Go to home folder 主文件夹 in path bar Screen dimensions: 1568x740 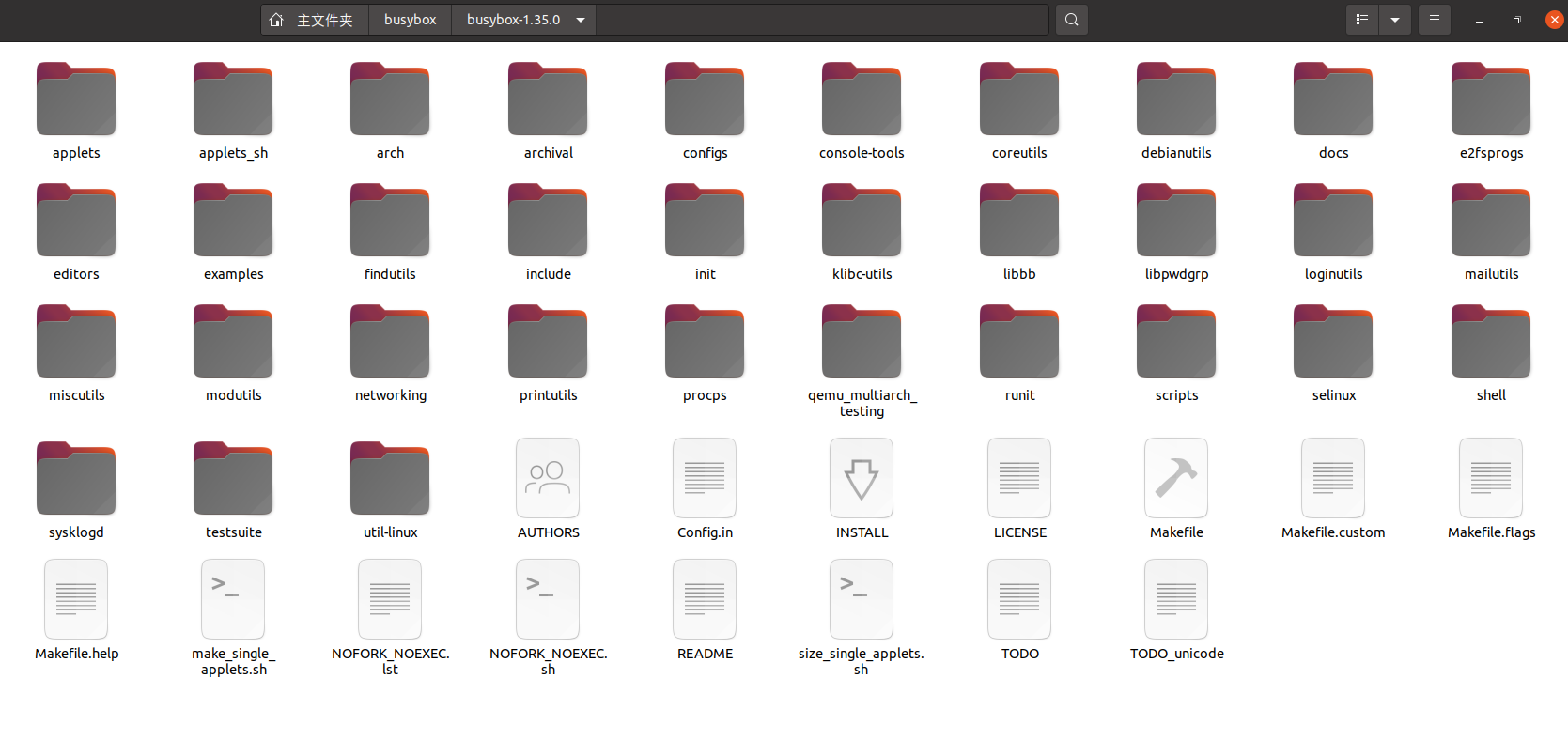tap(314, 20)
